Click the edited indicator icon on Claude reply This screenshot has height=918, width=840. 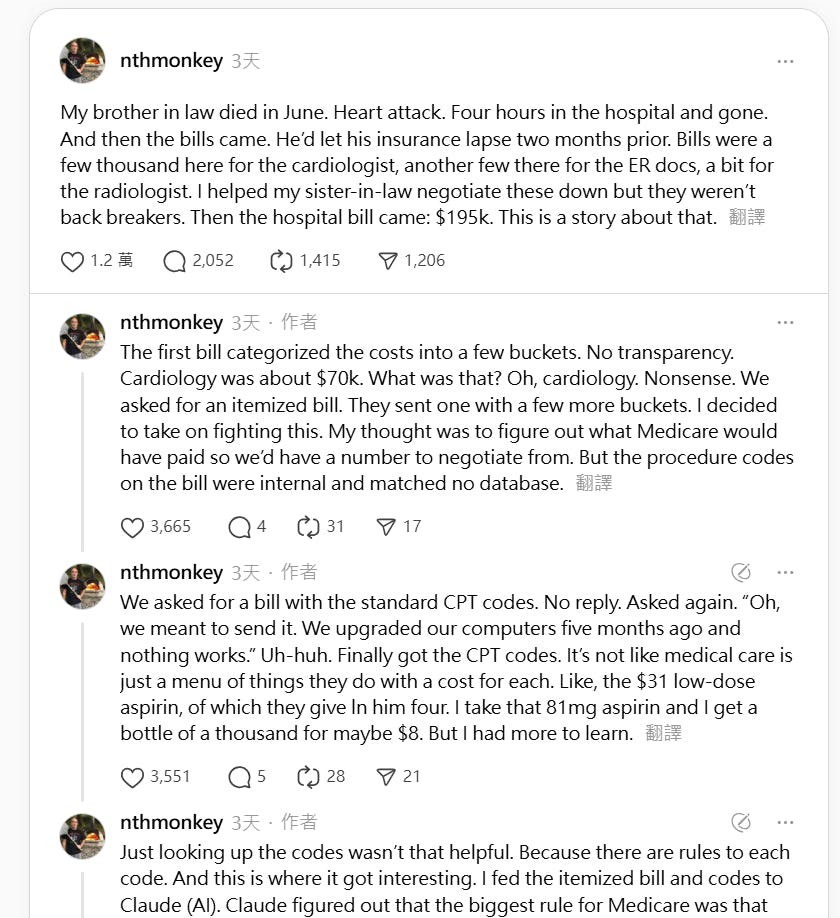pos(741,822)
